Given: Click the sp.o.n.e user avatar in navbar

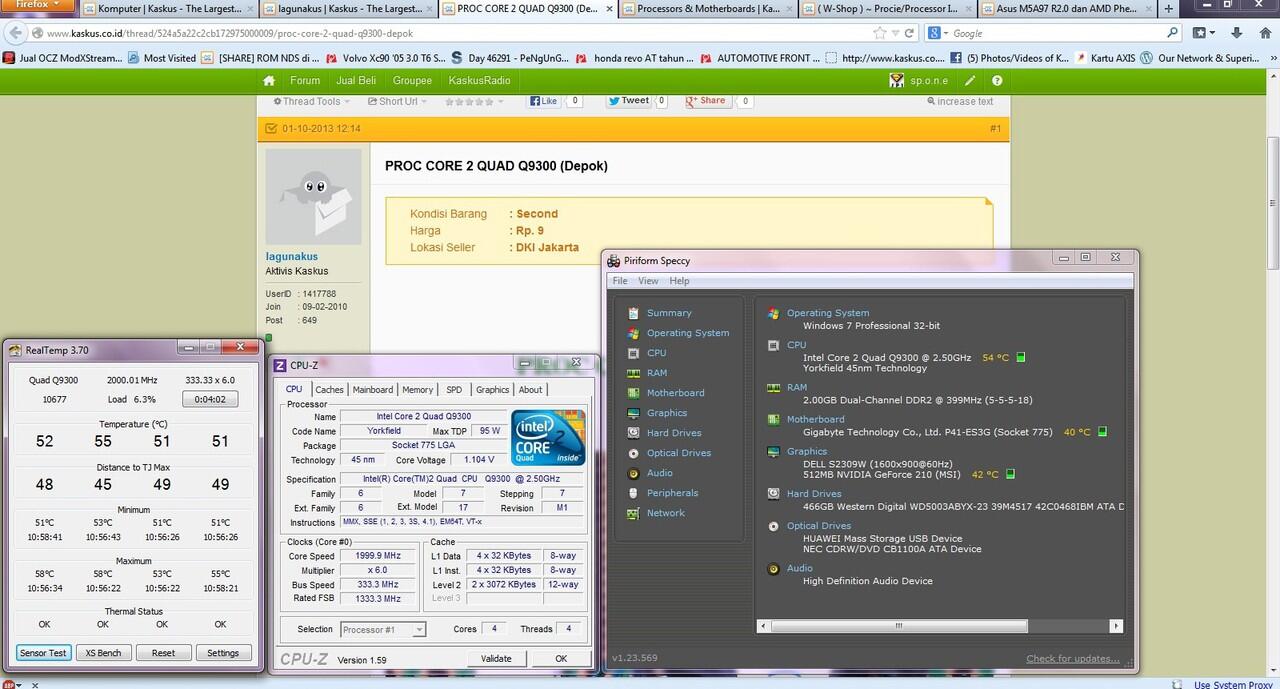Looking at the screenshot, I should pos(897,80).
